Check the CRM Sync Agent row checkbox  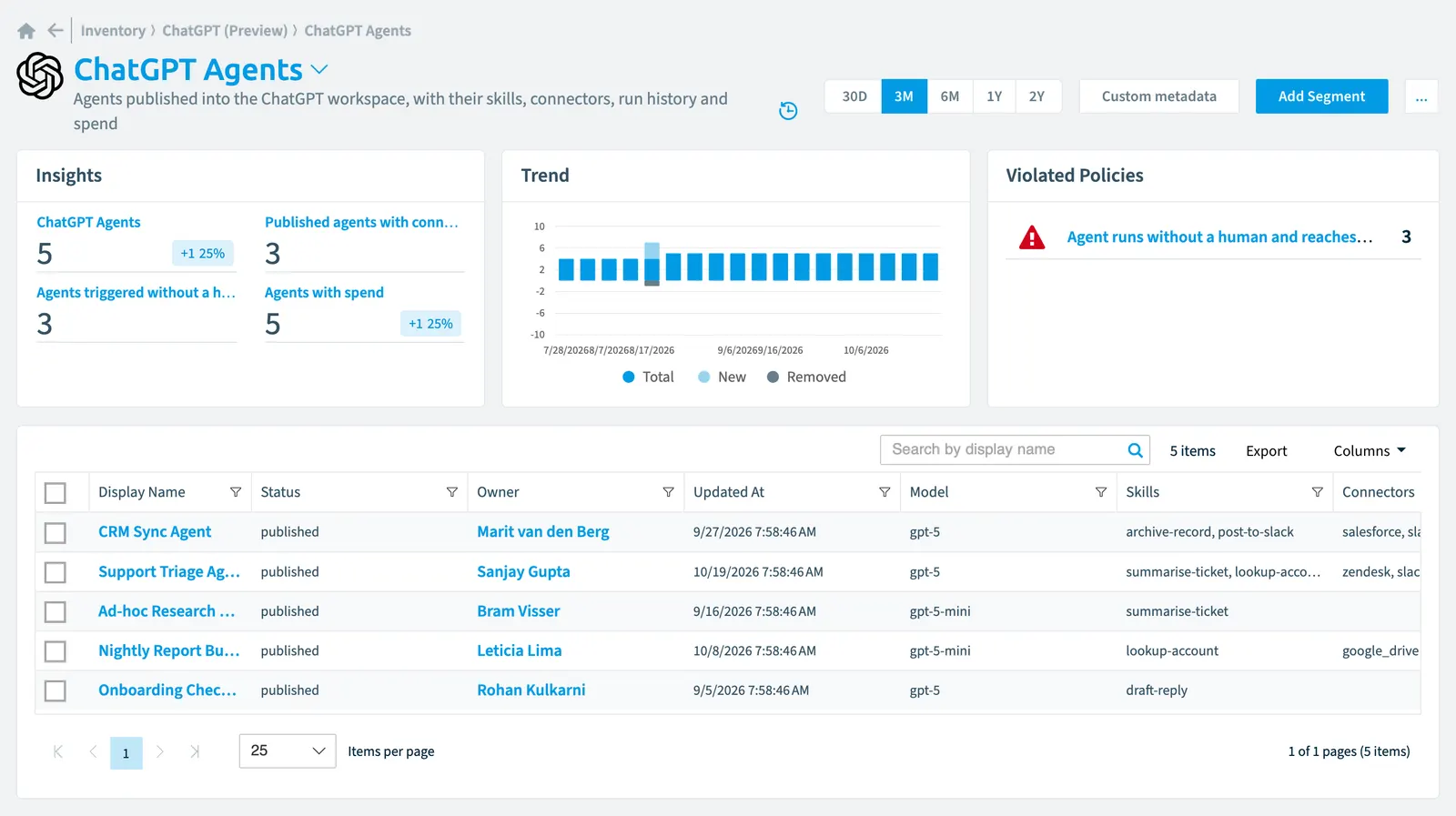click(x=56, y=532)
